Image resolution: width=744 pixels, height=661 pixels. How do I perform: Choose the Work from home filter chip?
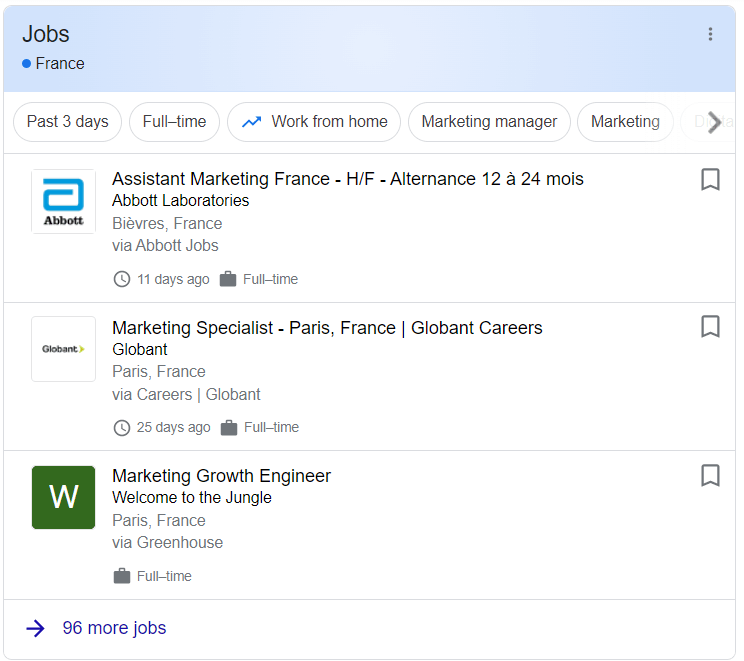coord(314,122)
